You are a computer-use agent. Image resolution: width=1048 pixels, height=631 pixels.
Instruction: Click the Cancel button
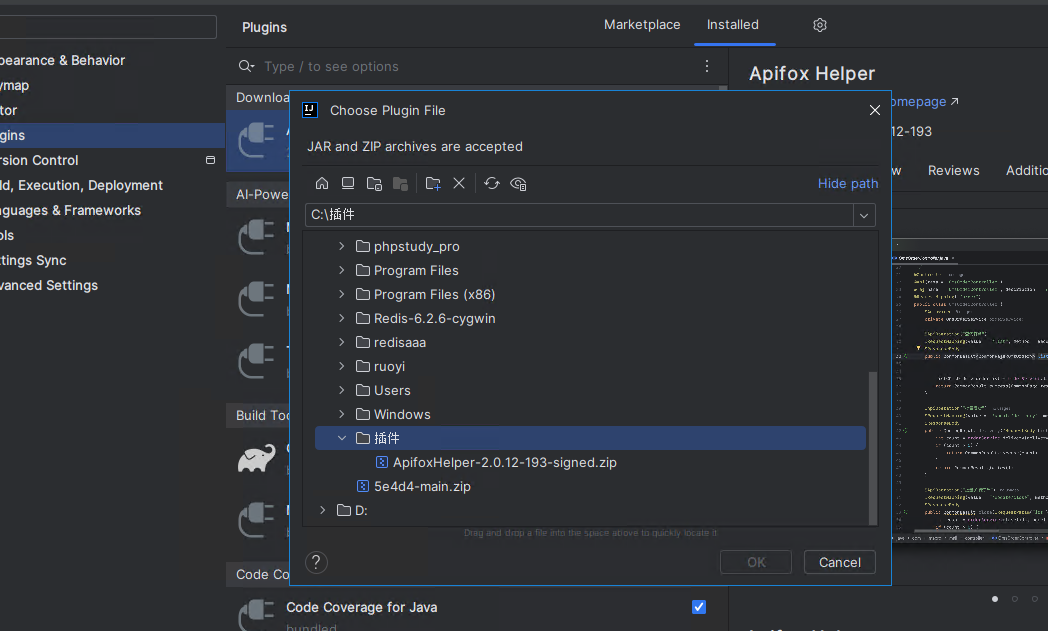pyautogui.click(x=839, y=562)
